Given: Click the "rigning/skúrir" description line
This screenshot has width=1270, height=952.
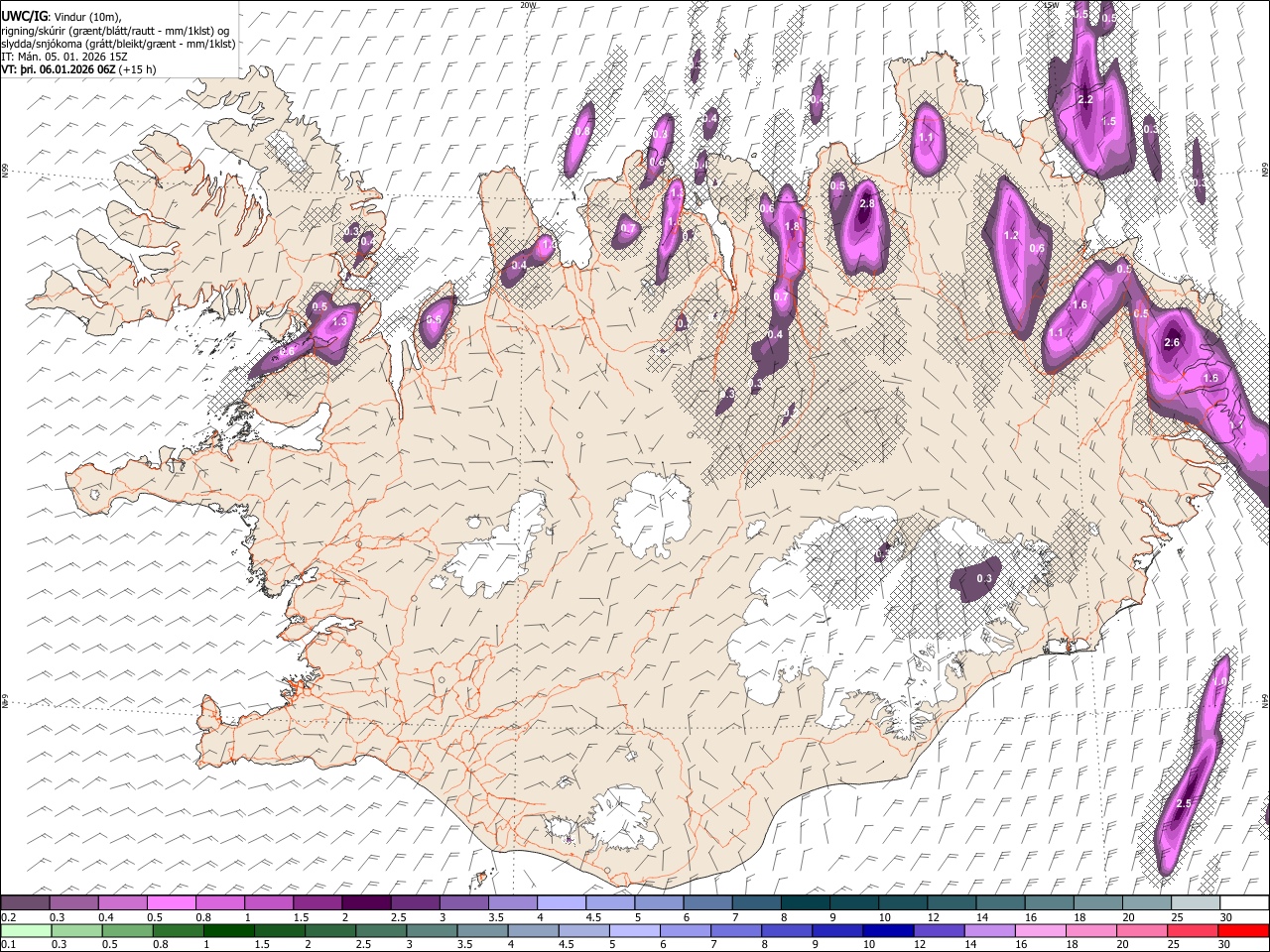Looking at the screenshot, I should tap(116, 31).
